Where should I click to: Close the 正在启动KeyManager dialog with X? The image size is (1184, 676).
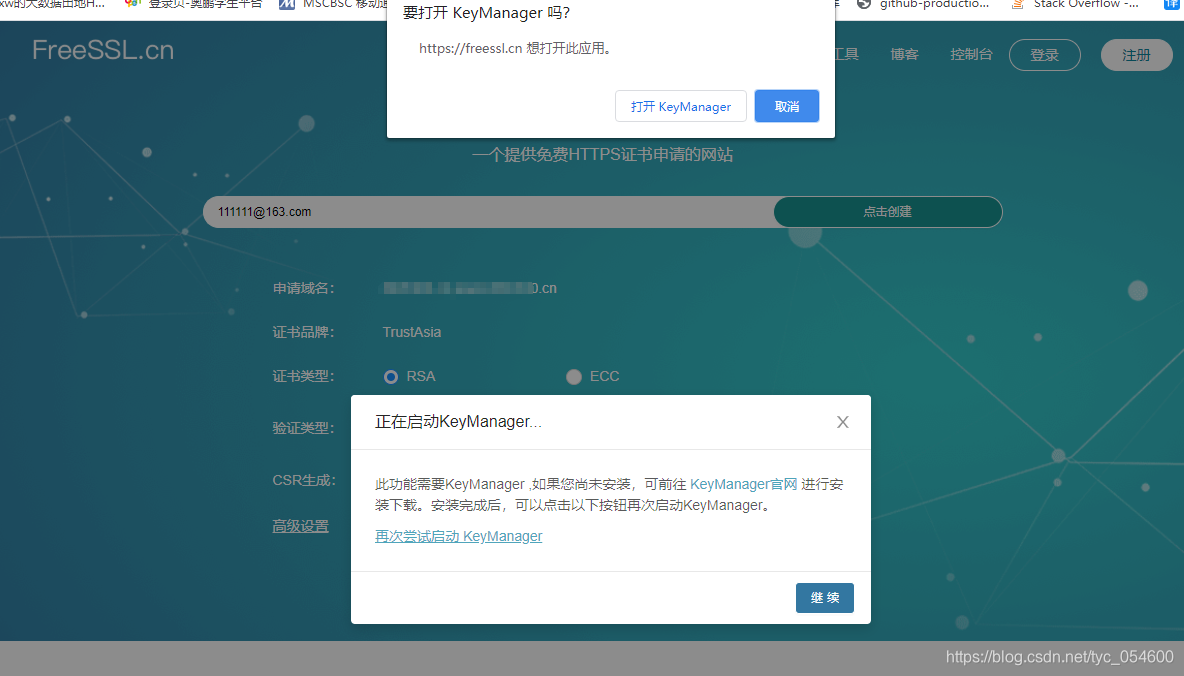[x=842, y=422]
